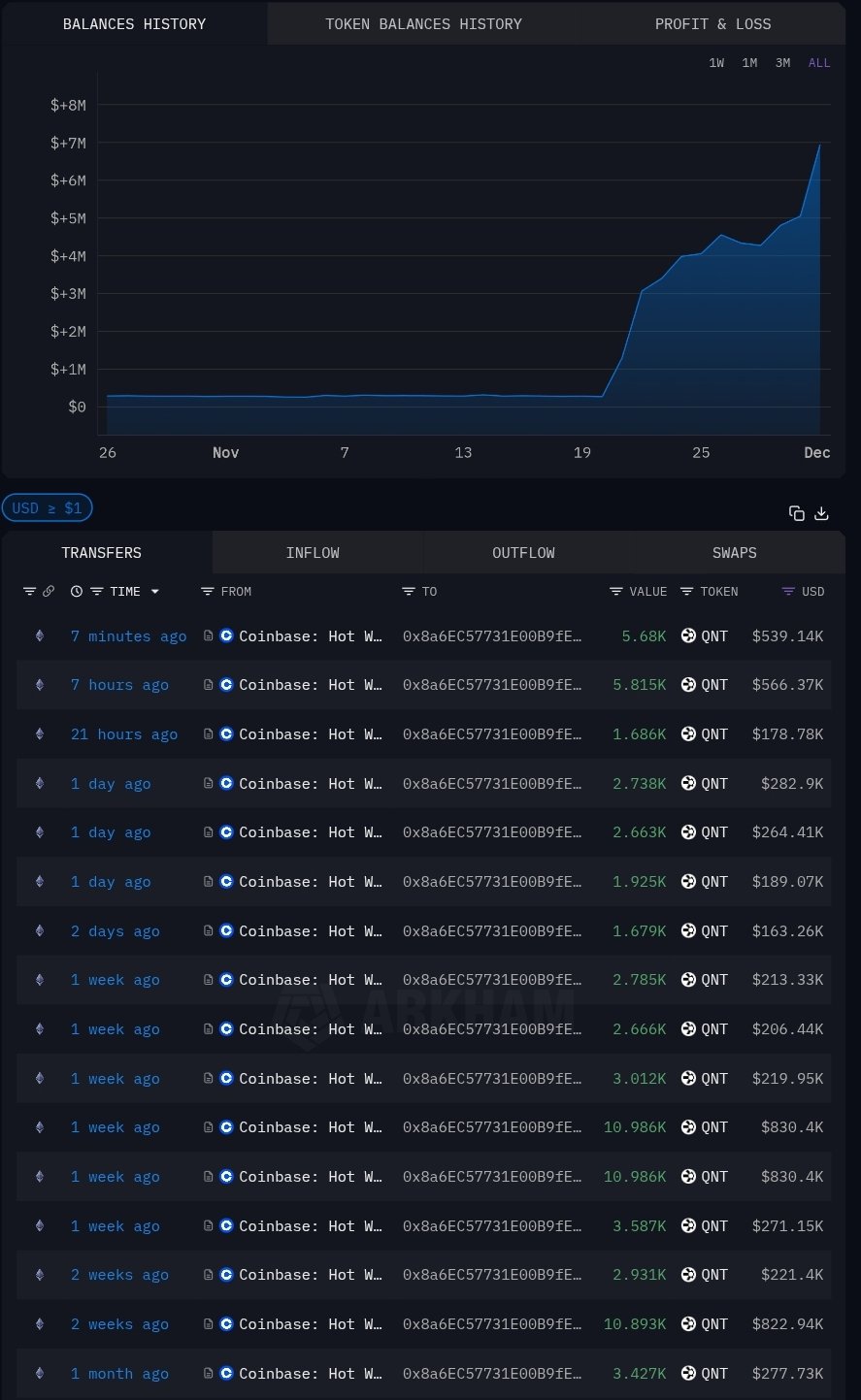Switch to the PROFIT & LOSS tab
The image size is (861, 1400).
pyautogui.click(x=712, y=24)
